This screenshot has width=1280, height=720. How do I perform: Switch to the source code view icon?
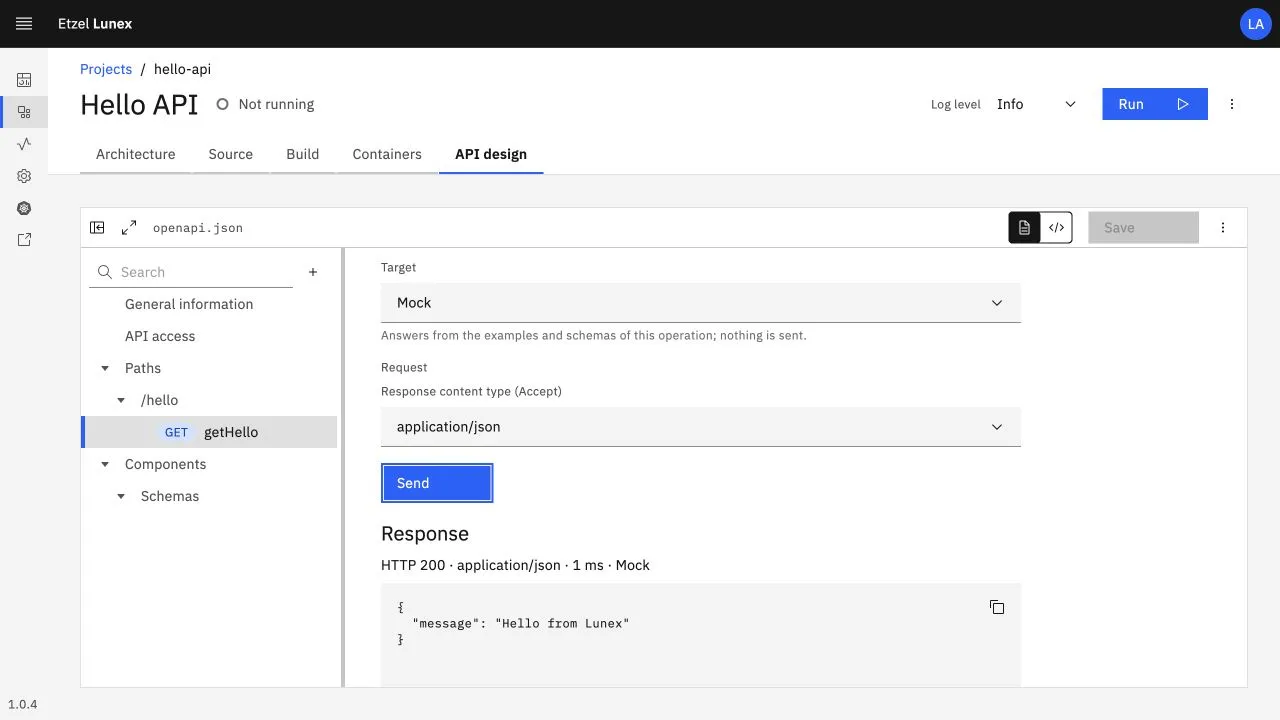(x=1056, y=228)
